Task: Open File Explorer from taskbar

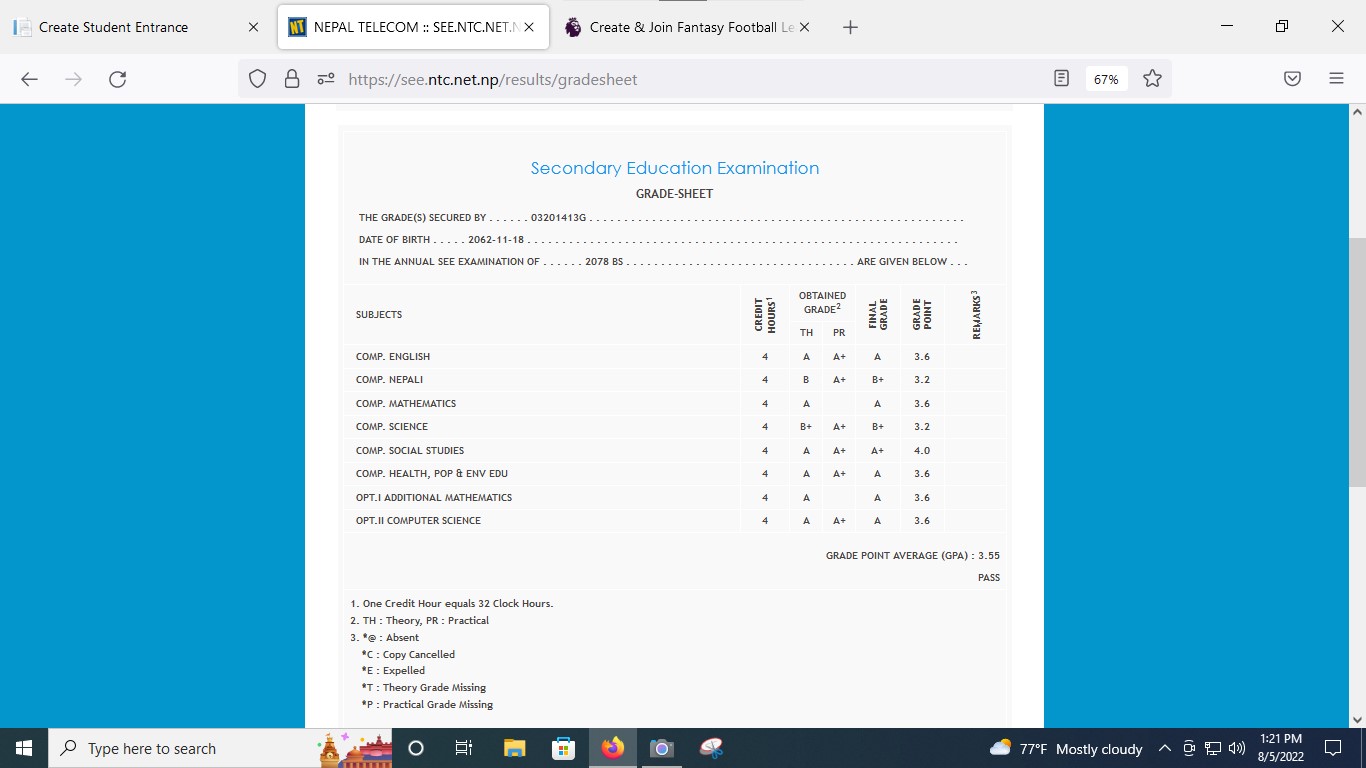Action: (x=514, y=748)
